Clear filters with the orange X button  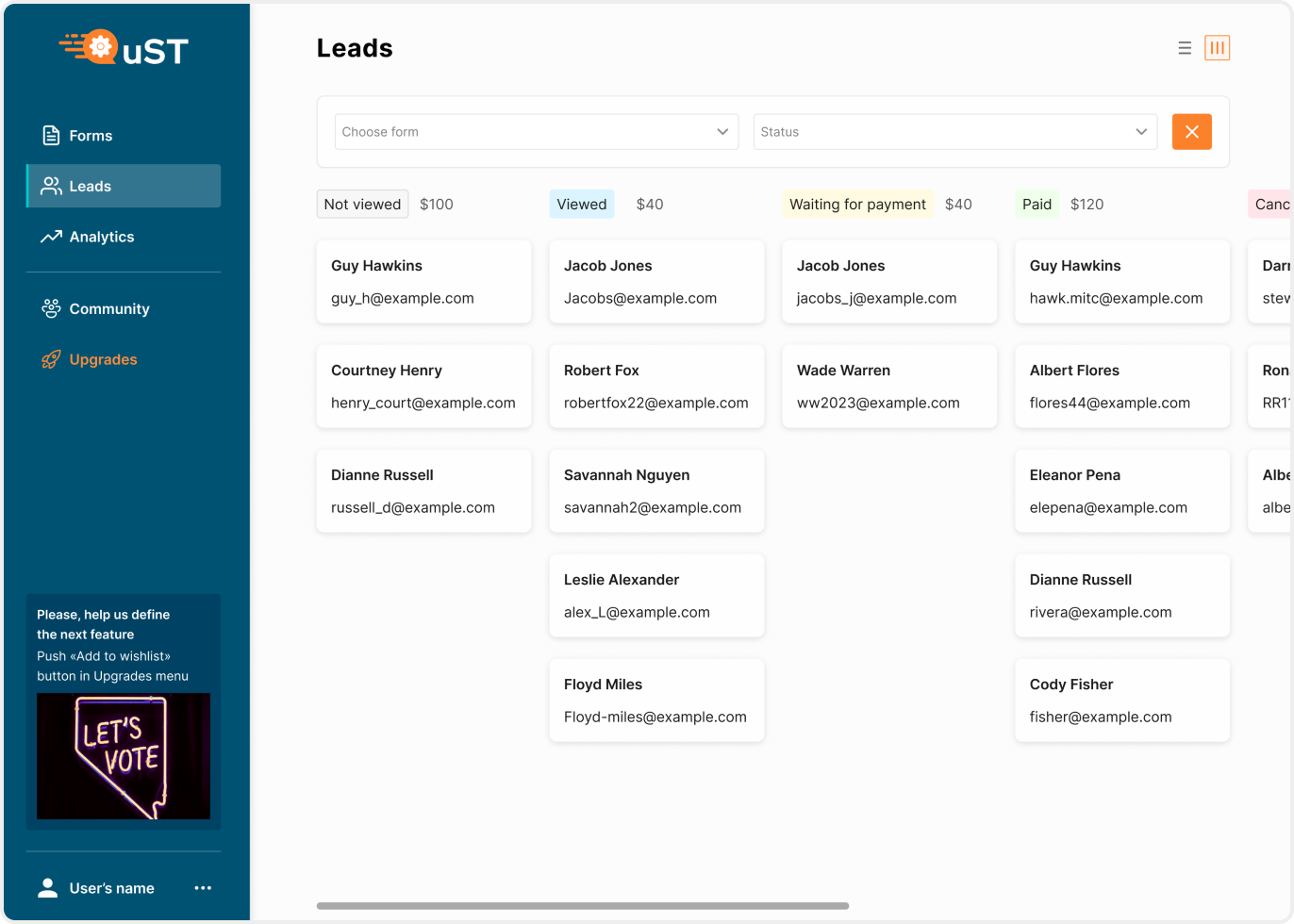[1191, 132]
